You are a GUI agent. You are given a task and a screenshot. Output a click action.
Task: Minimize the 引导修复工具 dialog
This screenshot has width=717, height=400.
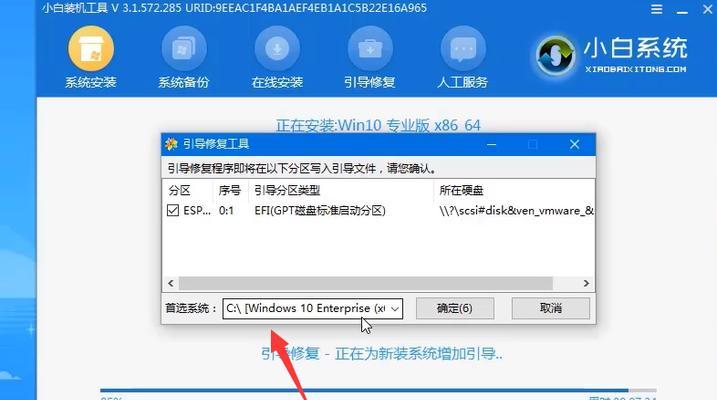pos(492,144)
